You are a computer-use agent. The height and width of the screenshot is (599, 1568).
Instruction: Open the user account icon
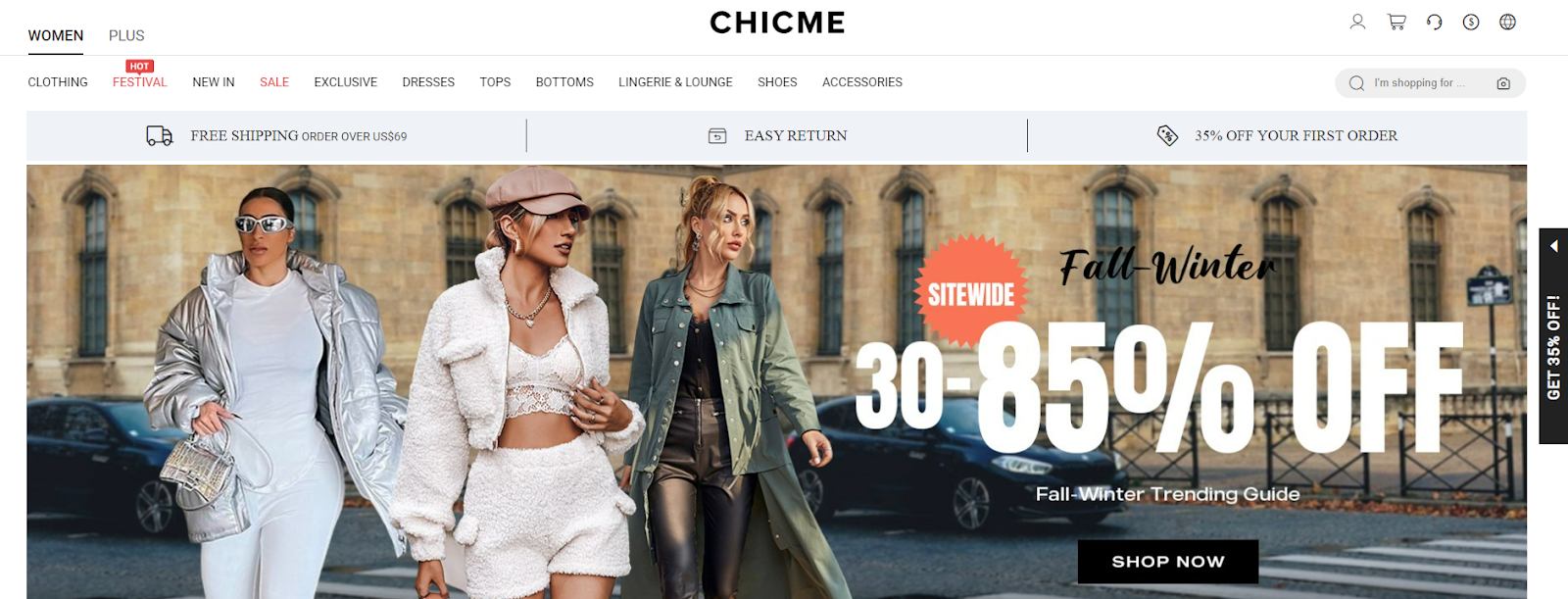click(1357, 22)
